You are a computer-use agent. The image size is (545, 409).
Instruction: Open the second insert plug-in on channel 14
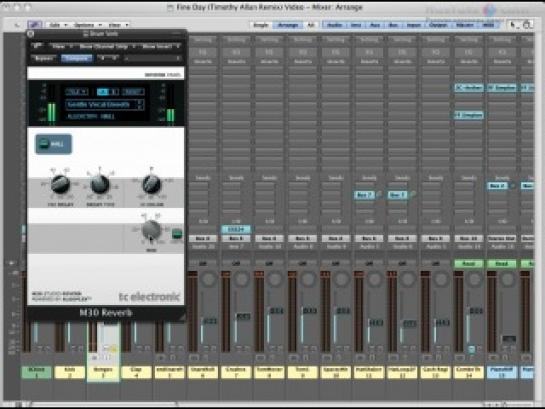469,115
